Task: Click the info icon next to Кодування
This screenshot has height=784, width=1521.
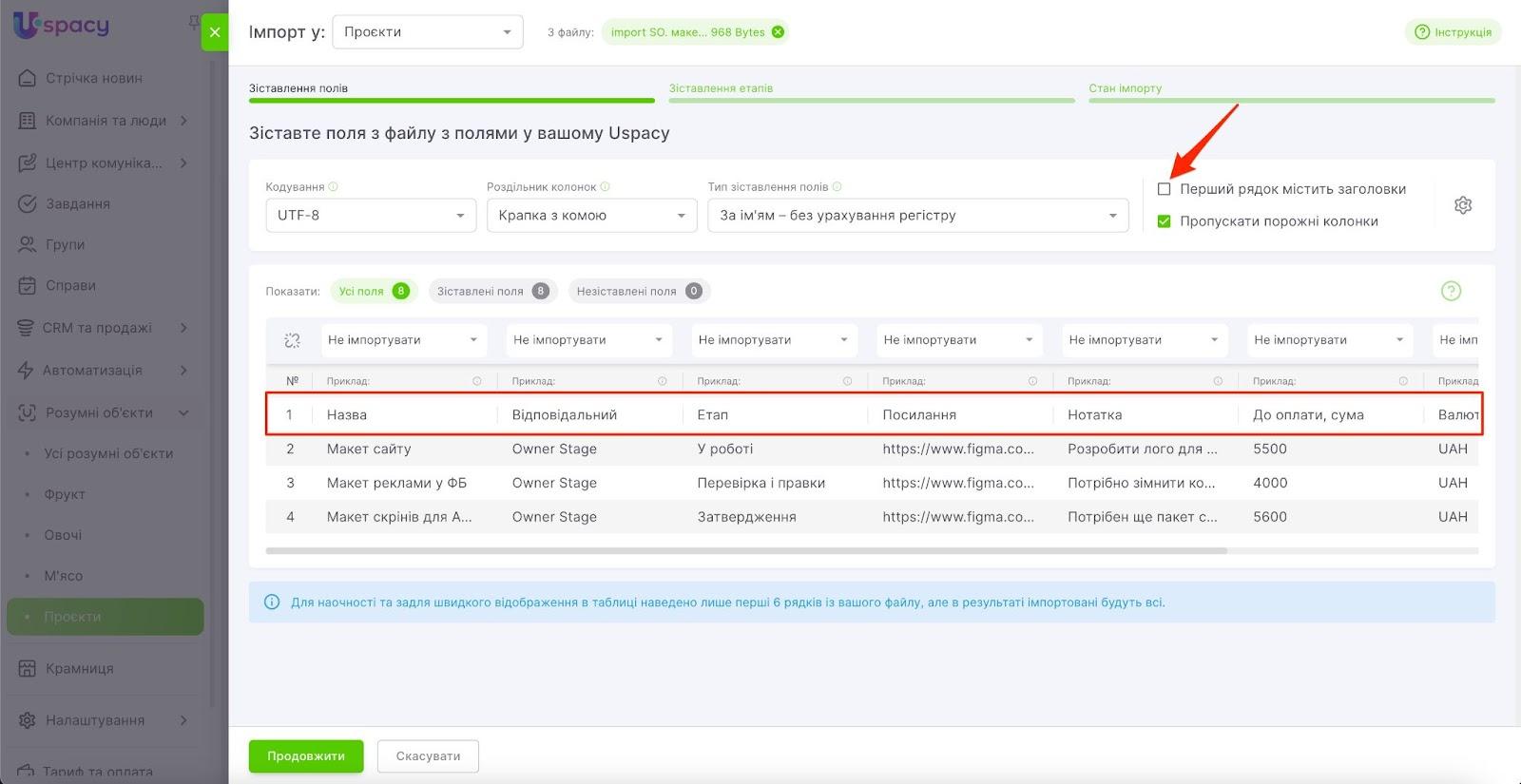Action: [334, 187]
